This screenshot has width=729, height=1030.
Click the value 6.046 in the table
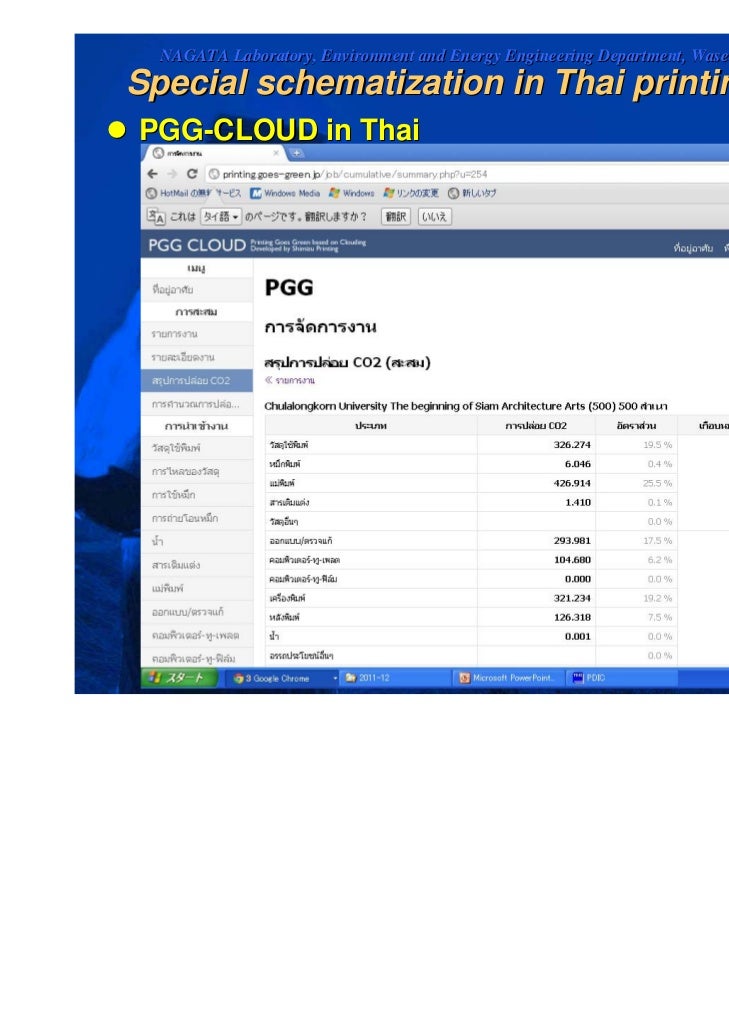pyautogui.click(x=578, y=464)
